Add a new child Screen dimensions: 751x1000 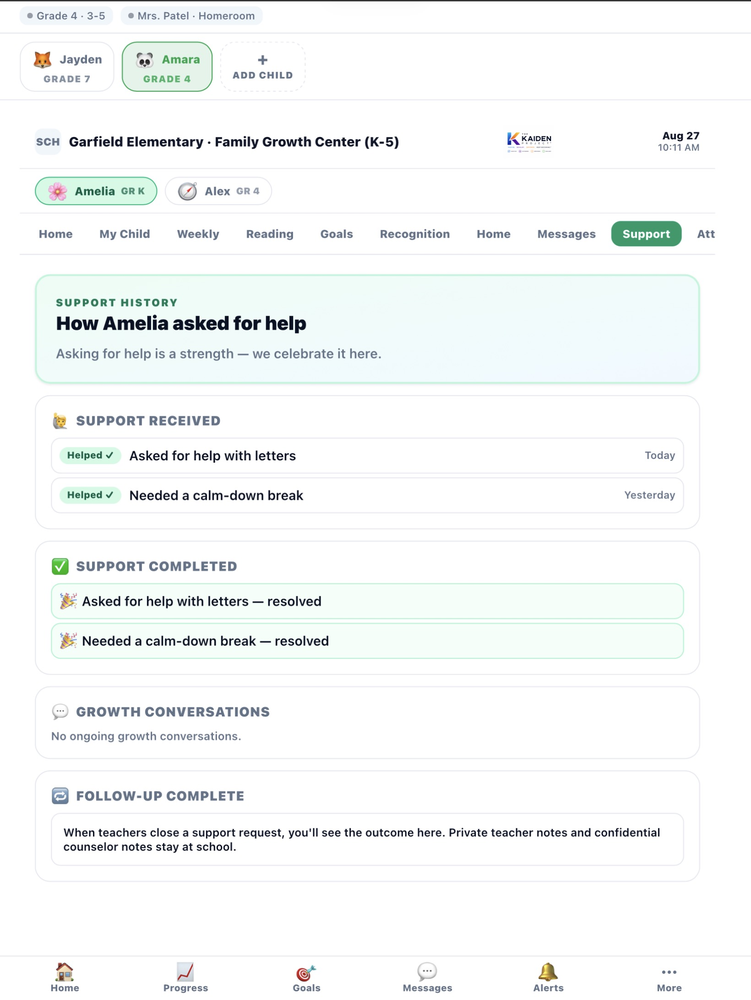[x=263, y=67]
